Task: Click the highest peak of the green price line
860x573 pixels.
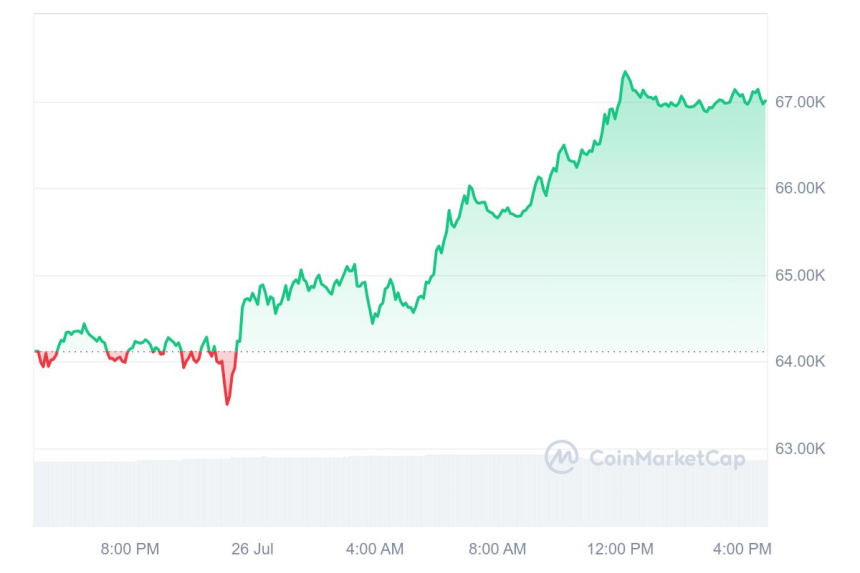Action: (x=626, y=72)
